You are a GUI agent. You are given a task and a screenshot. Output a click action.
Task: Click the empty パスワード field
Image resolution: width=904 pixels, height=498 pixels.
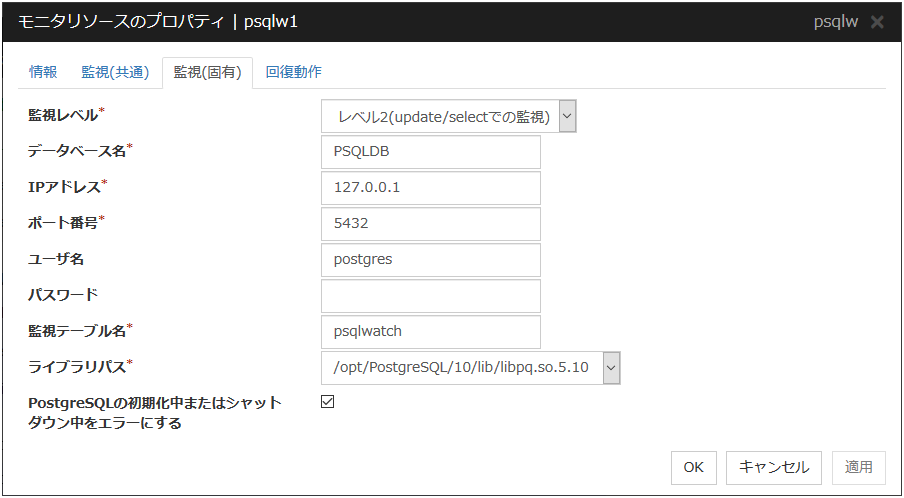tap(430, 296)
